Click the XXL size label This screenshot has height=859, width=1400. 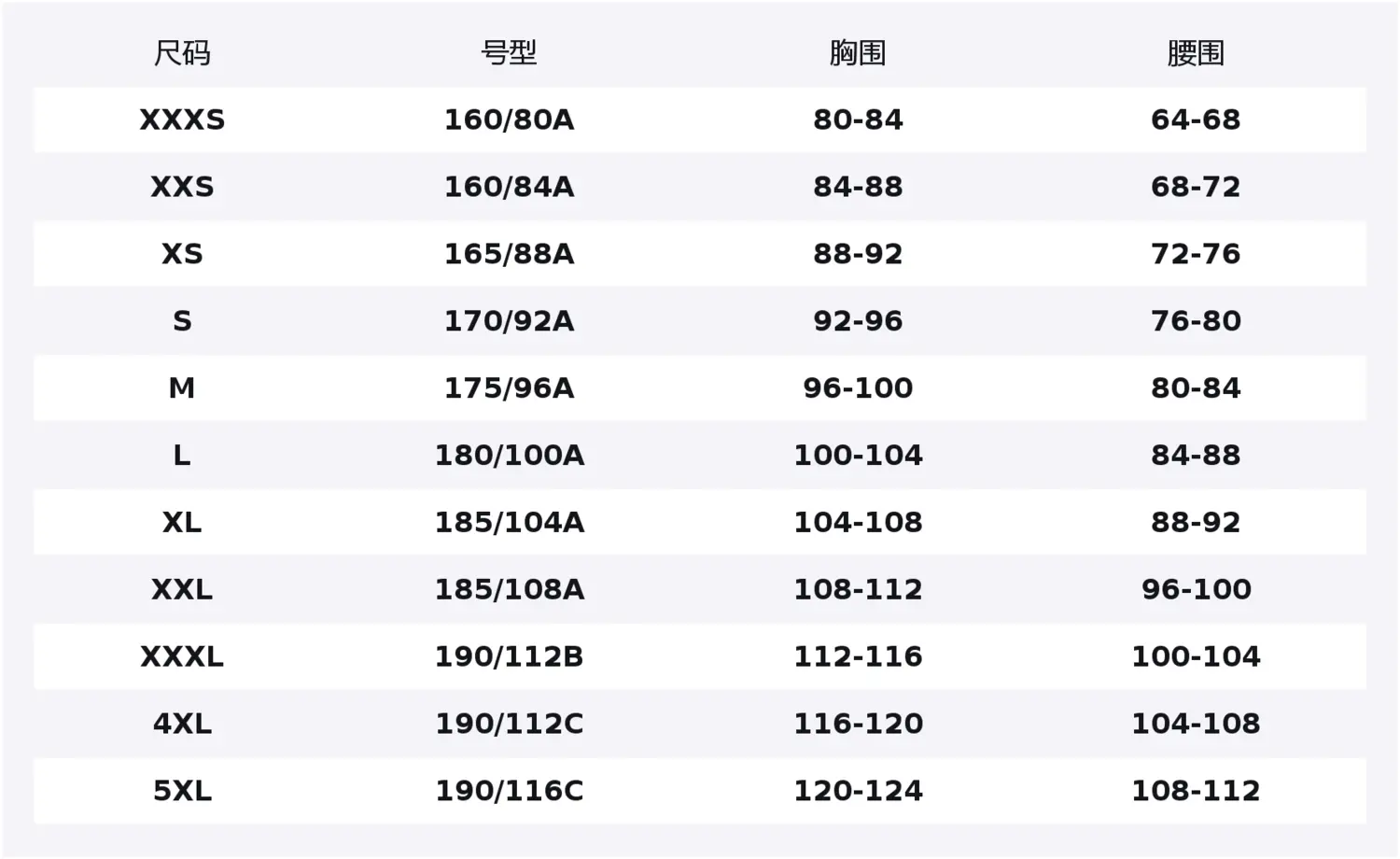click(182, 589)
